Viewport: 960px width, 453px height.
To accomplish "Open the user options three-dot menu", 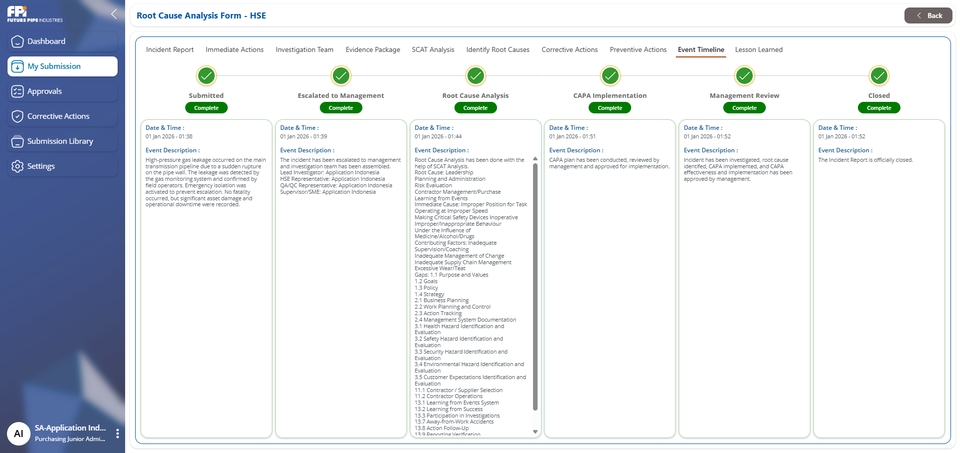I will 117,434.
